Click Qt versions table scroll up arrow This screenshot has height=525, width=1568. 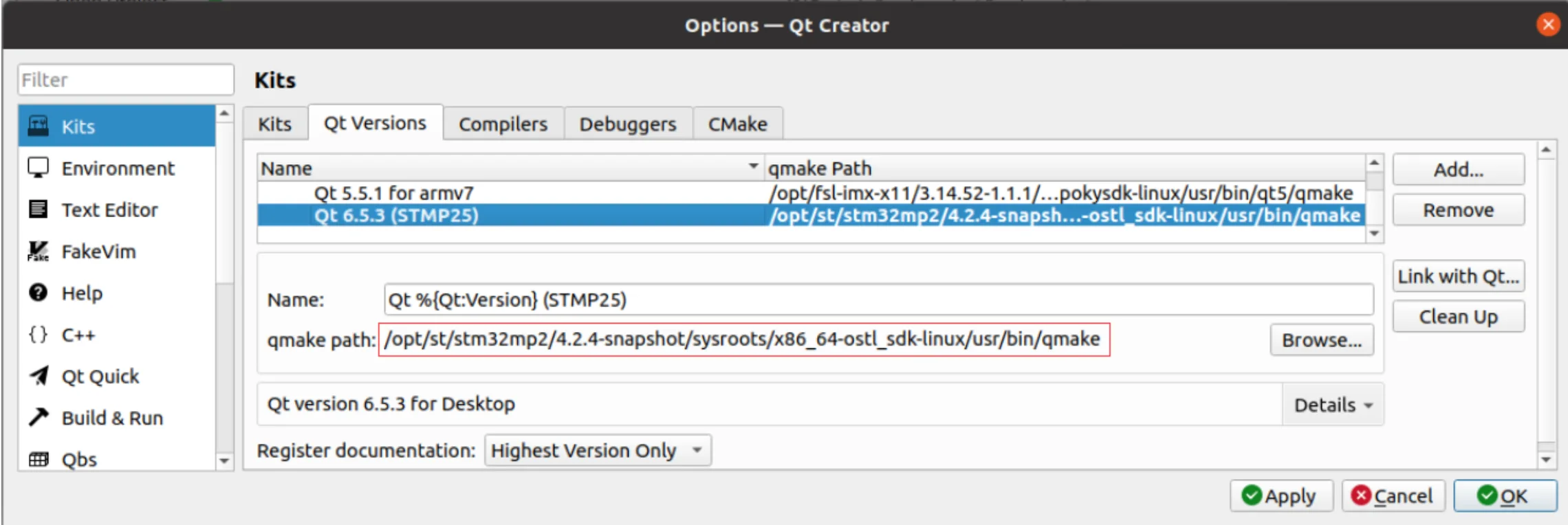pos(1374,163)
